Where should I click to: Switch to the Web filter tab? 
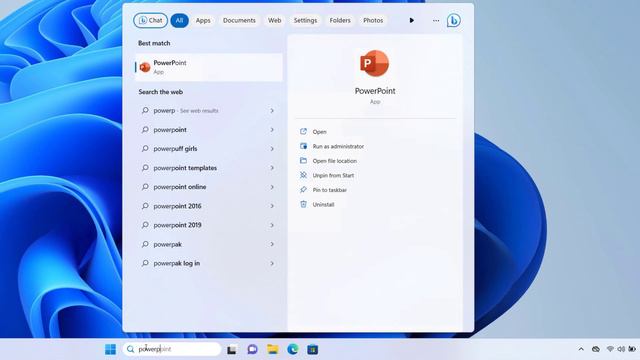point(274,20)
